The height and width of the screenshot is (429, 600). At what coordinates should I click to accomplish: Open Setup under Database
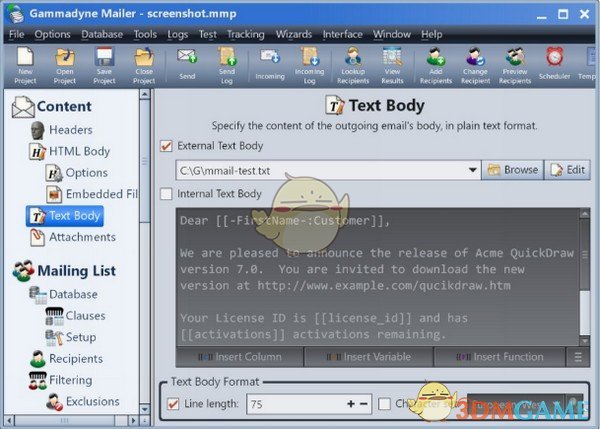(x=71, y=337)
